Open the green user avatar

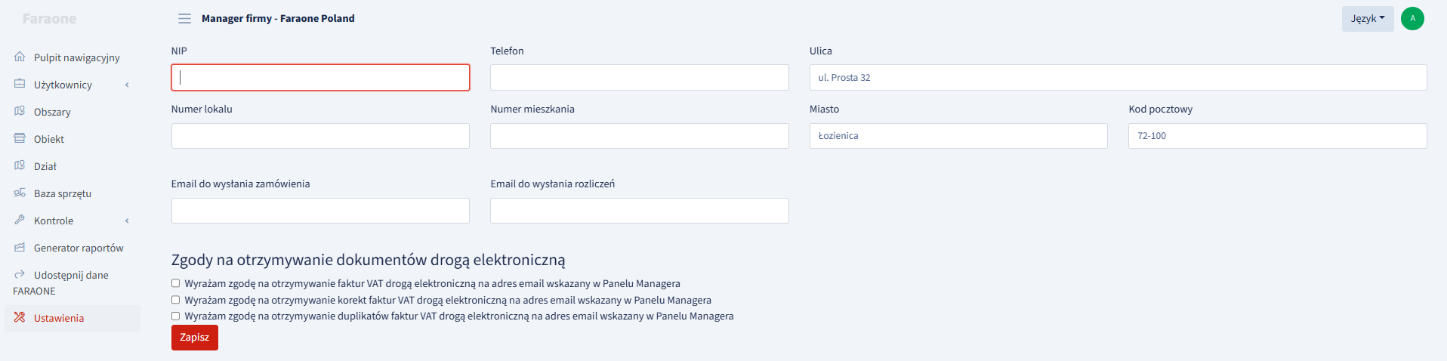(1413, 19)
